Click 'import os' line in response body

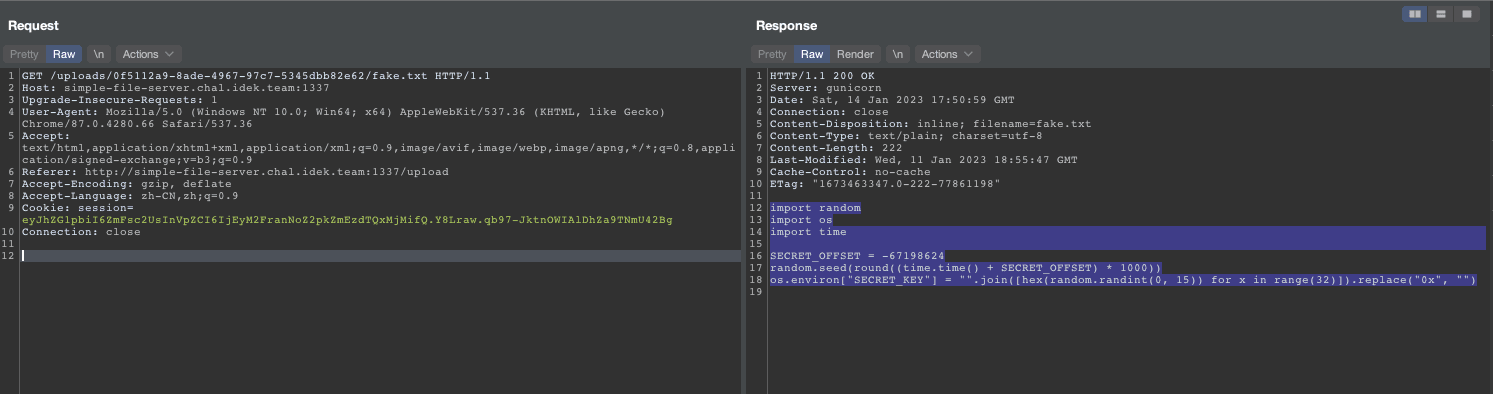point(801,220)
